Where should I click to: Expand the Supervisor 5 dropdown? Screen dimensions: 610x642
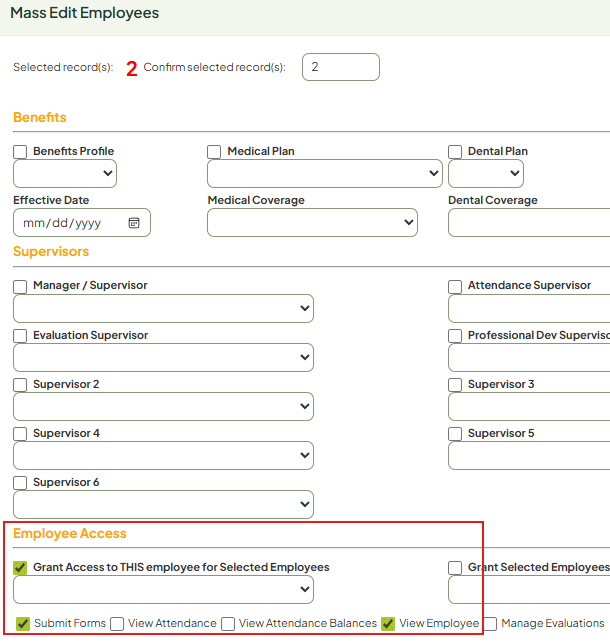pyautogui.click(x=529, y=455)
